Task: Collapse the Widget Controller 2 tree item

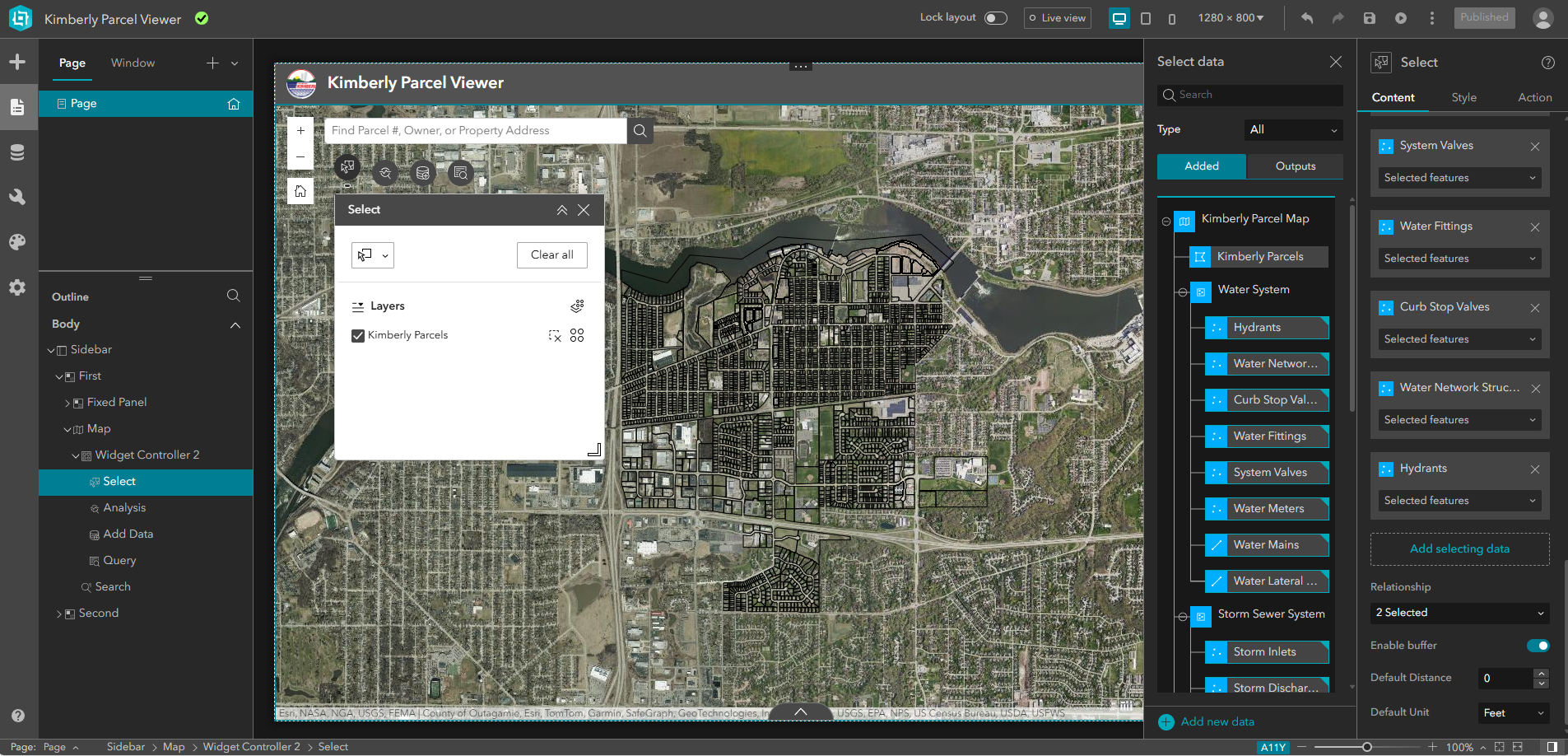Action: point(75,455)
